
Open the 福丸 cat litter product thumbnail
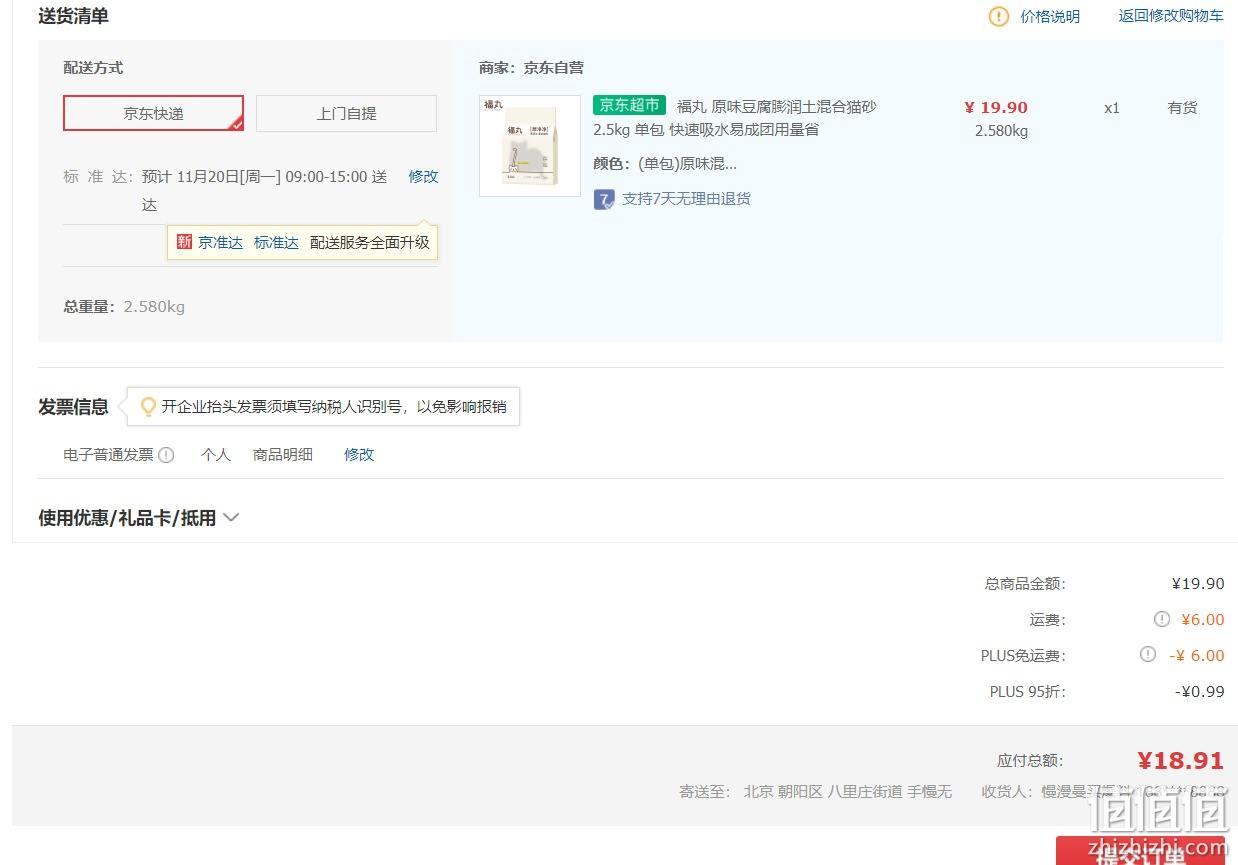[x=530, y=146]
